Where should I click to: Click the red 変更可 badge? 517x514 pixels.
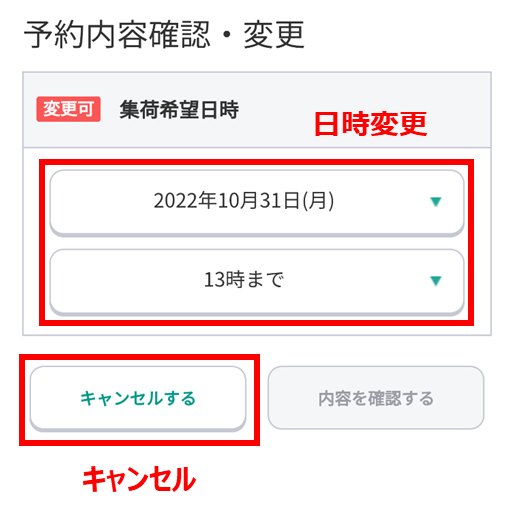68,109
